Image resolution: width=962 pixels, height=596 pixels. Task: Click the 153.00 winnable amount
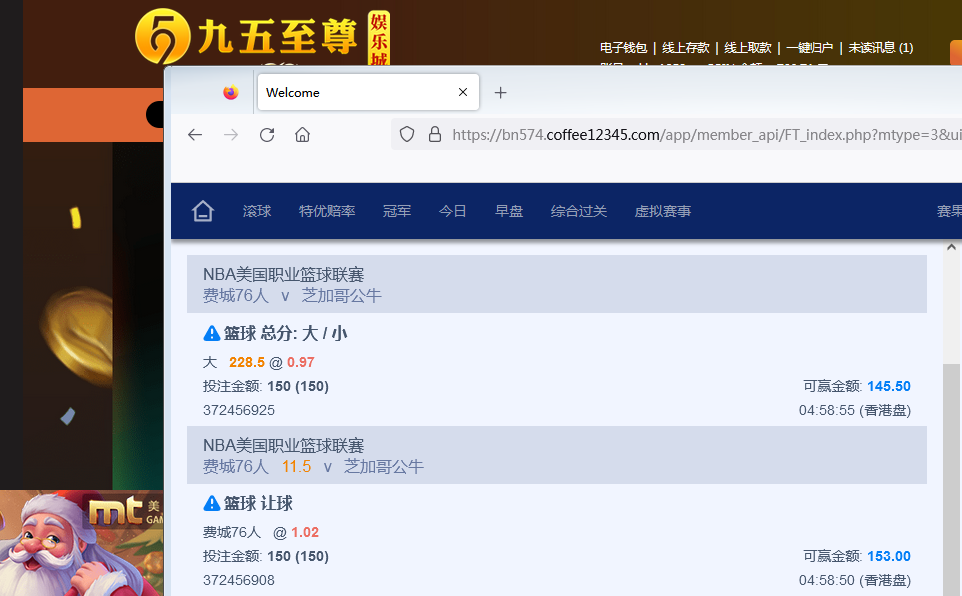(x=889, y=556)
